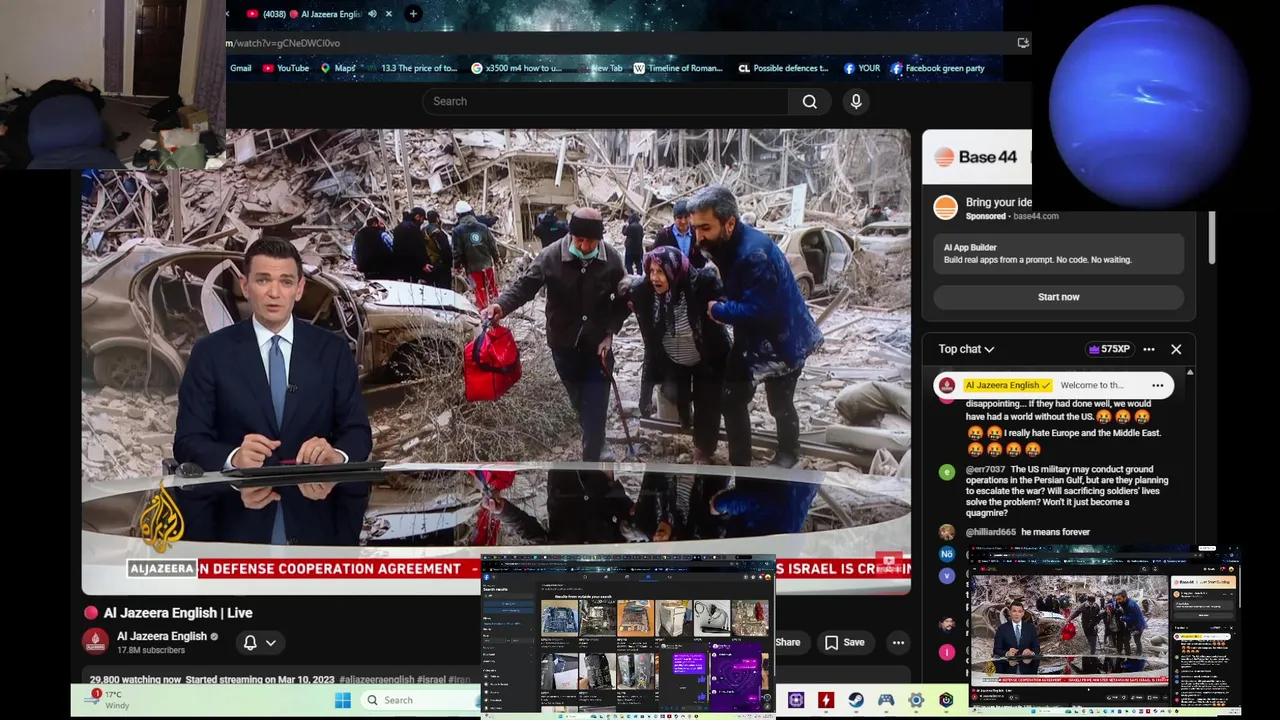The image size is (1280, 720).
Task: Click the #israel hashtag
Action: click(x=431, y=680)
